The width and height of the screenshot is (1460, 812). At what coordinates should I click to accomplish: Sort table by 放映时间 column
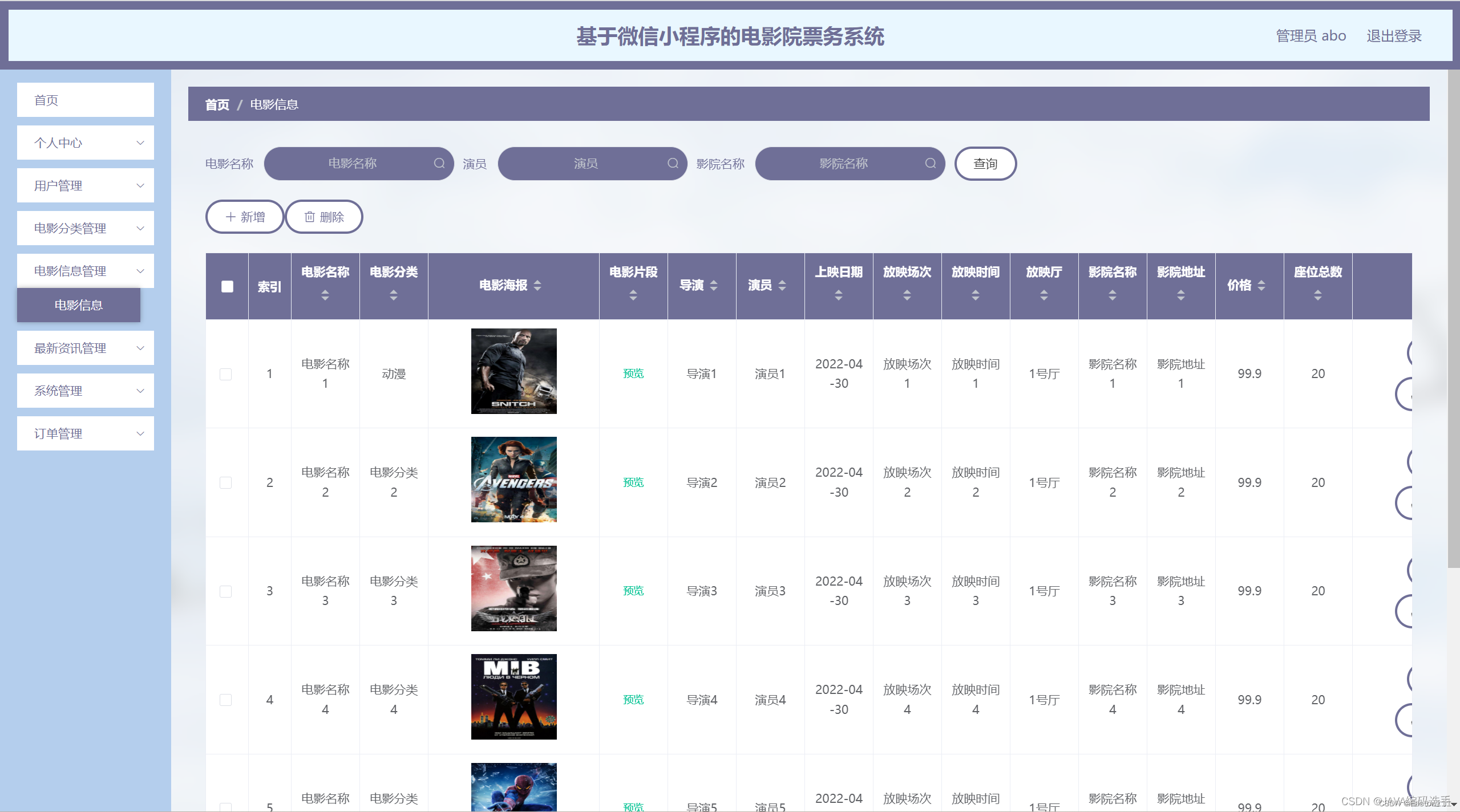coord(976,295)
